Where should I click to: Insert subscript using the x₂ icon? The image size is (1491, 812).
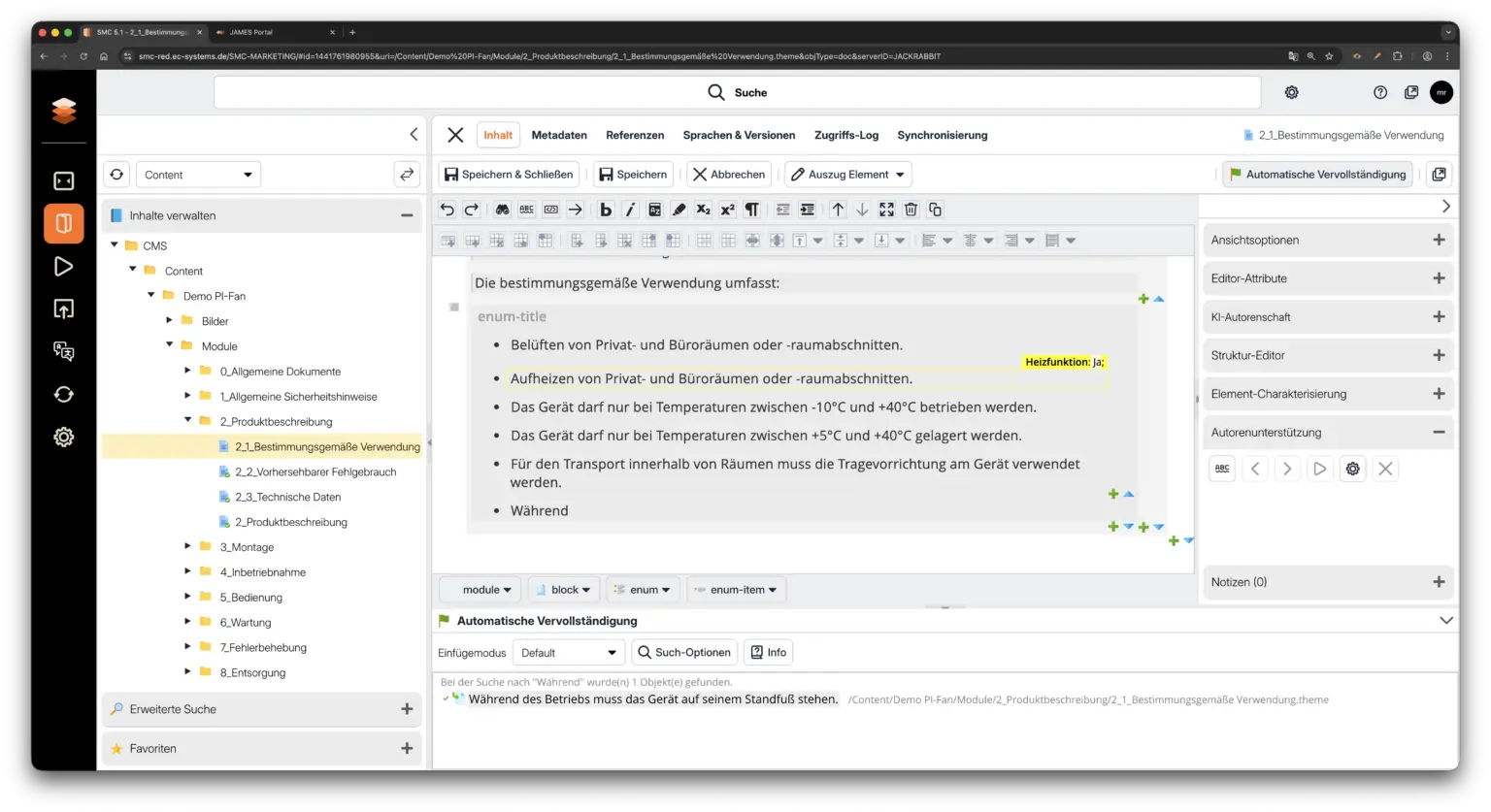pyautogui.click(x=703, y=209)
